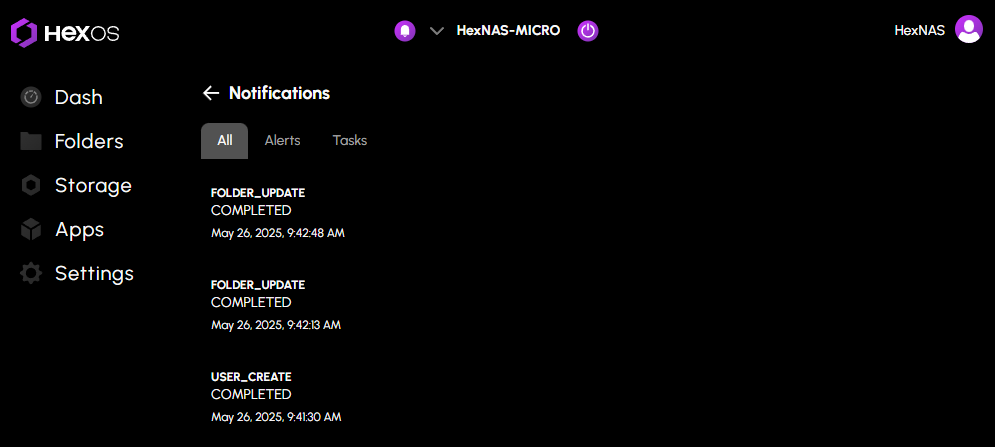995x447 pixels.
Task: Click the purple power button icon
Action: pos(588,31)
